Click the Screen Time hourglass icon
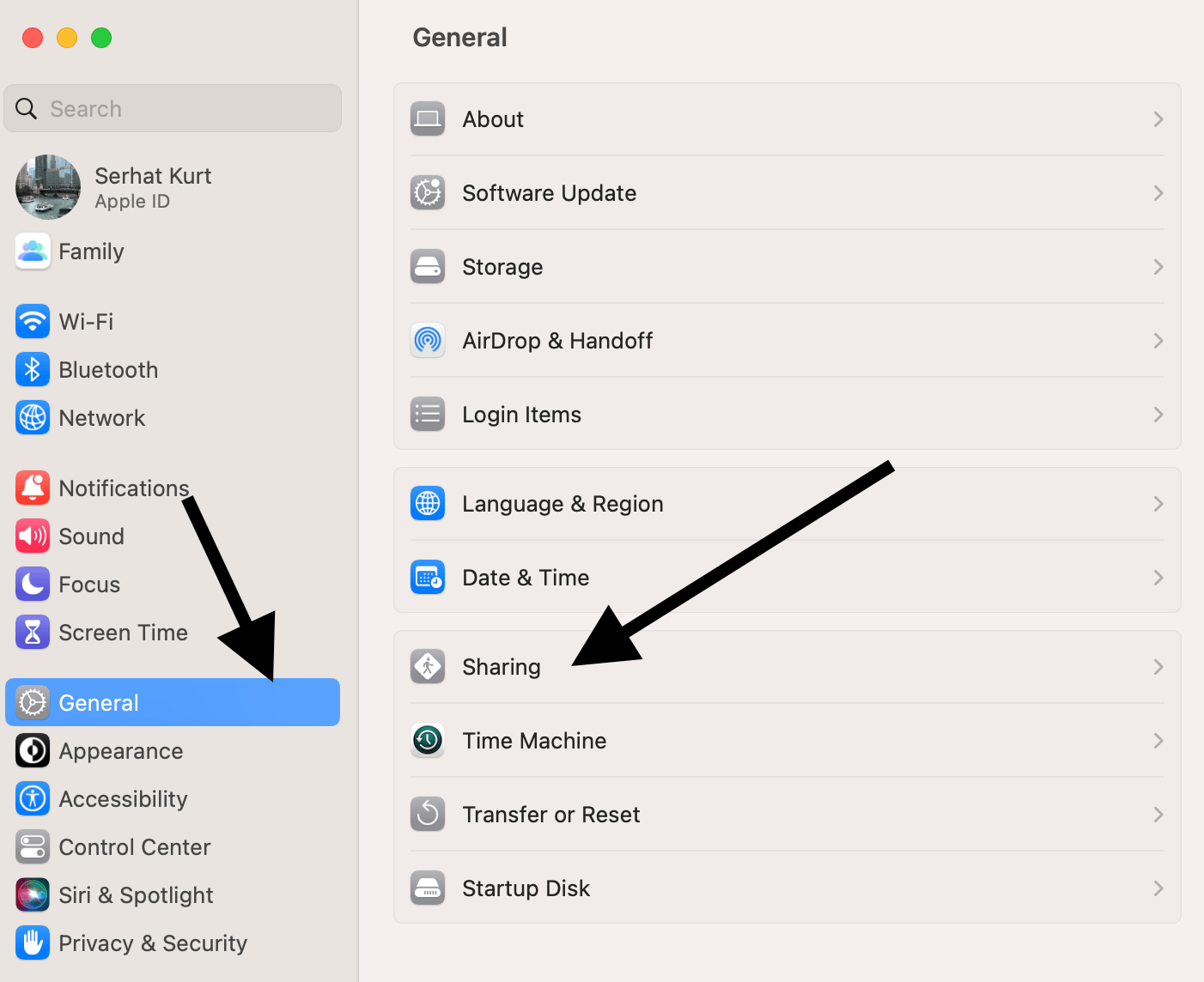Viewport: 1204px width, 982px height. point(33,633)
